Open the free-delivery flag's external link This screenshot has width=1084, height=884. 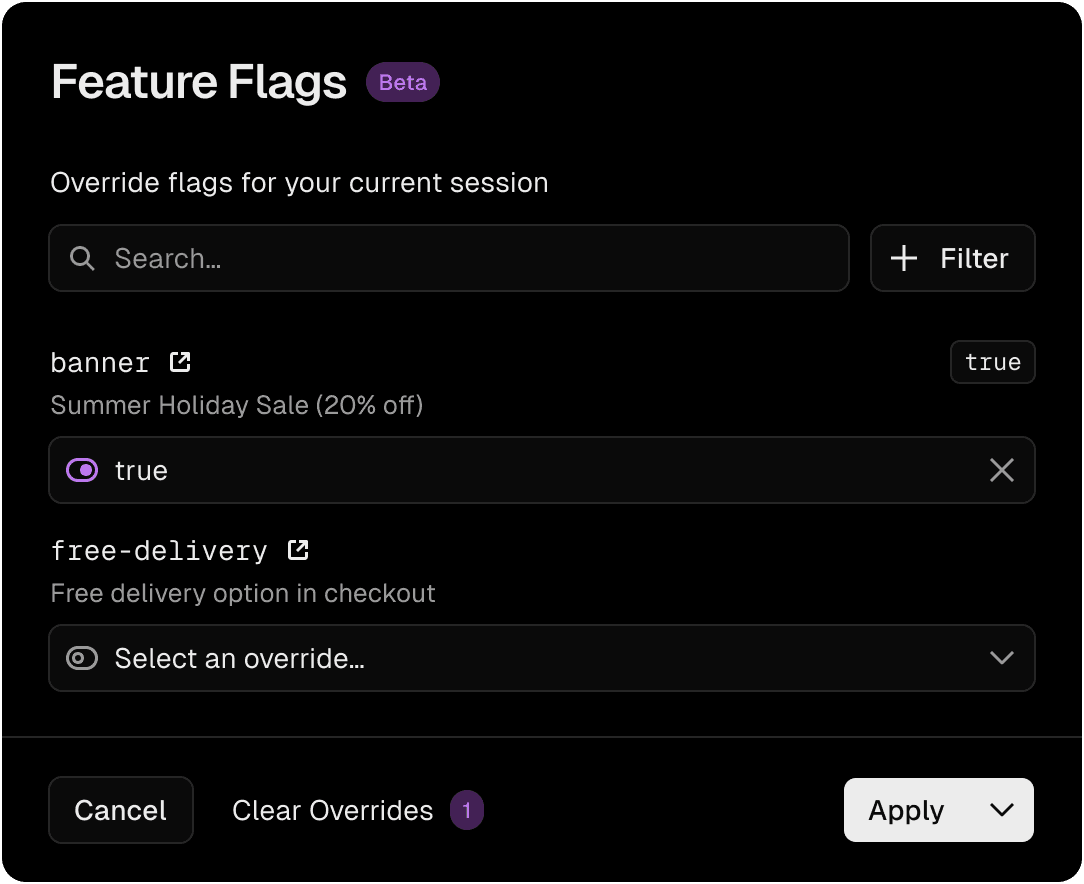click(x=298, y=549)
